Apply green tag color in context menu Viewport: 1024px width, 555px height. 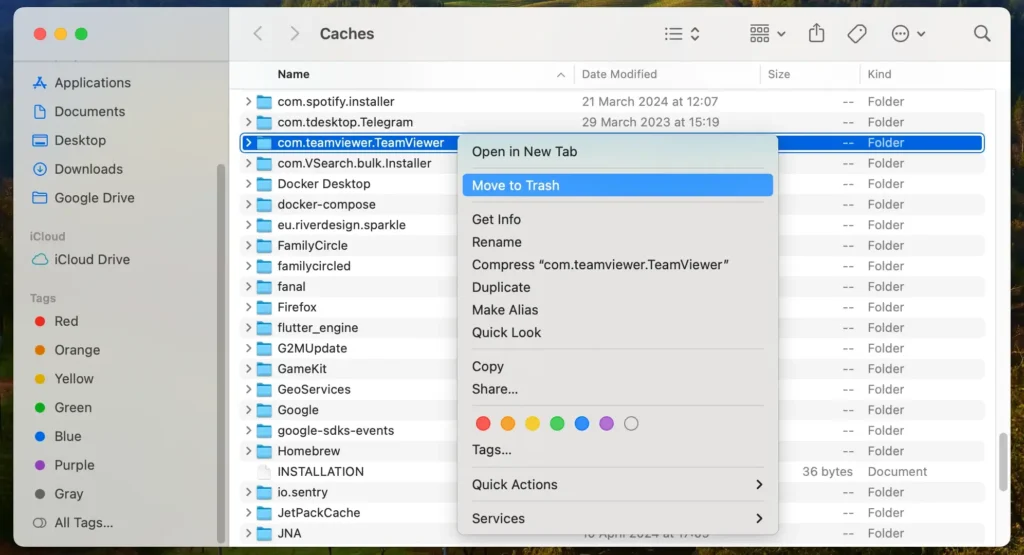(x=557, y=424)
